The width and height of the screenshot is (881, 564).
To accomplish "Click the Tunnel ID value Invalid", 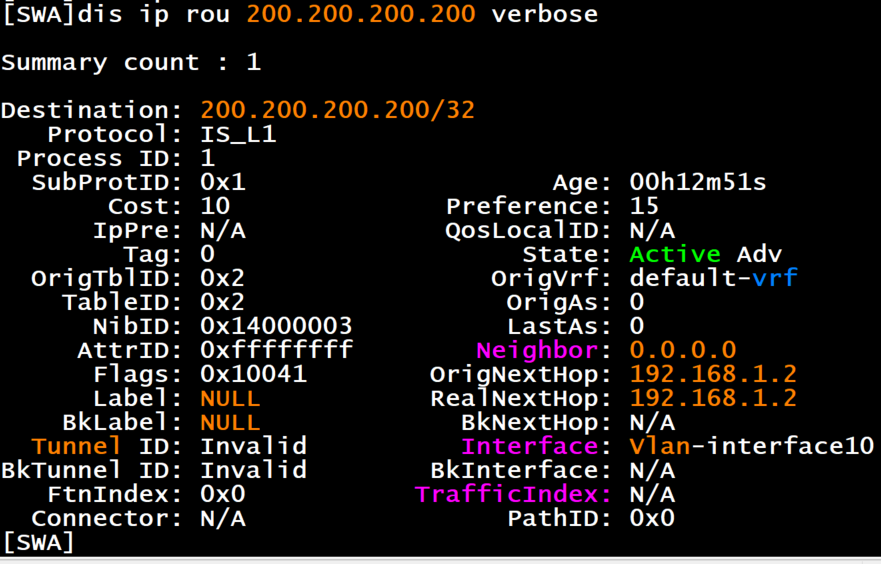I will pyautogui.click(x=253, y=447).
